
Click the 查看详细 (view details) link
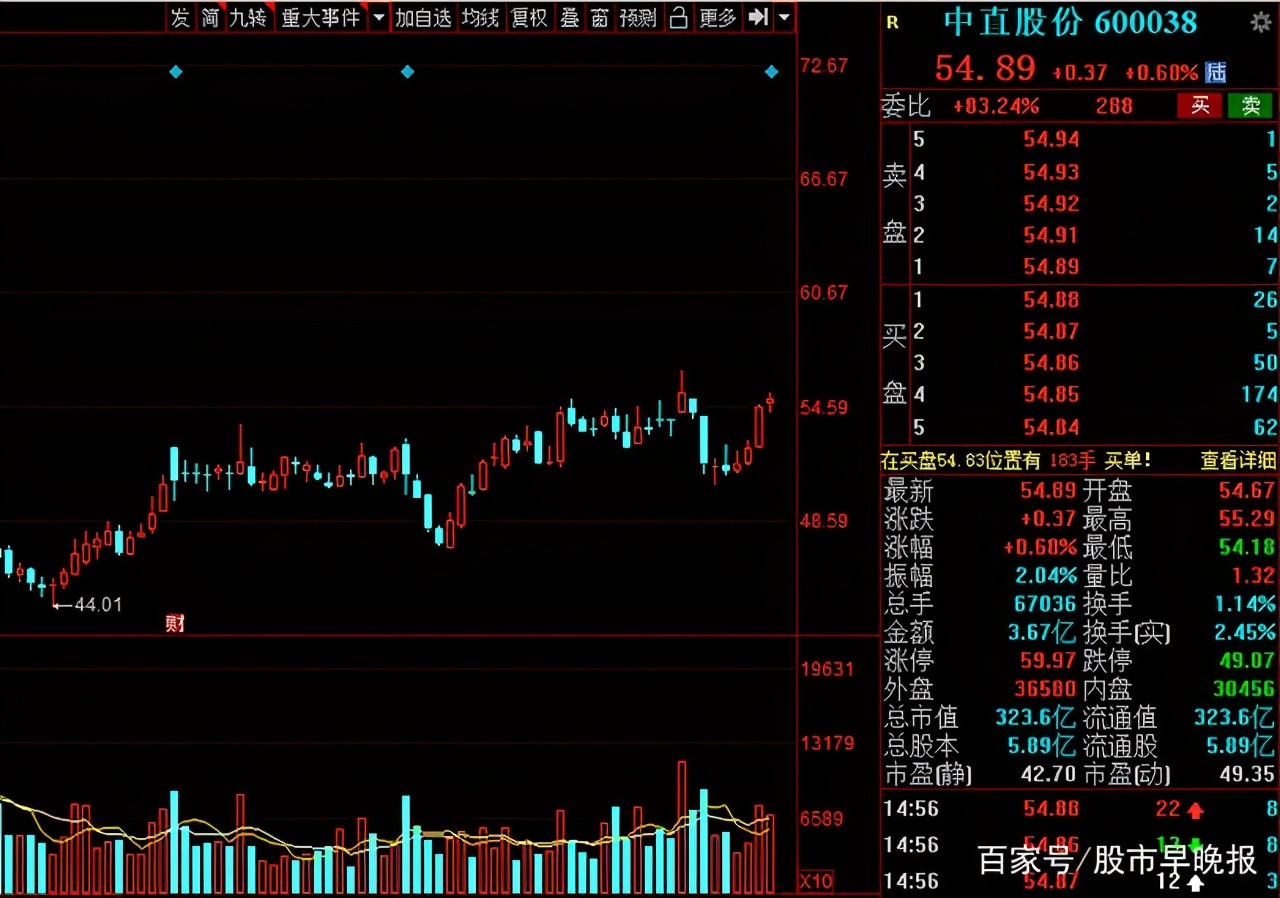[x=1237, y=460]
